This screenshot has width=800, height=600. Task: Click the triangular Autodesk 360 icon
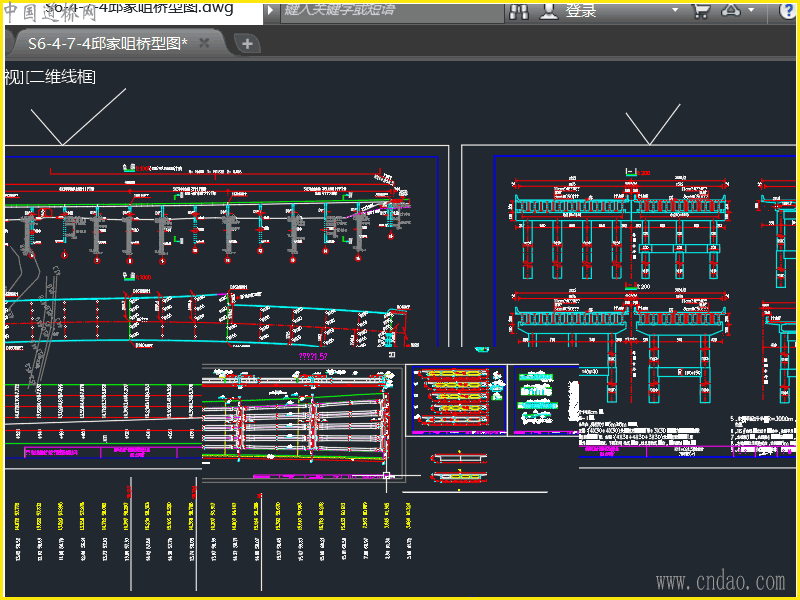[732, 11]
